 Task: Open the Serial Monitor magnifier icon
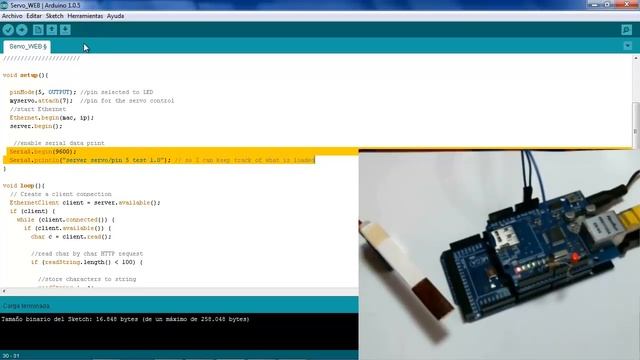pos(627,30)
